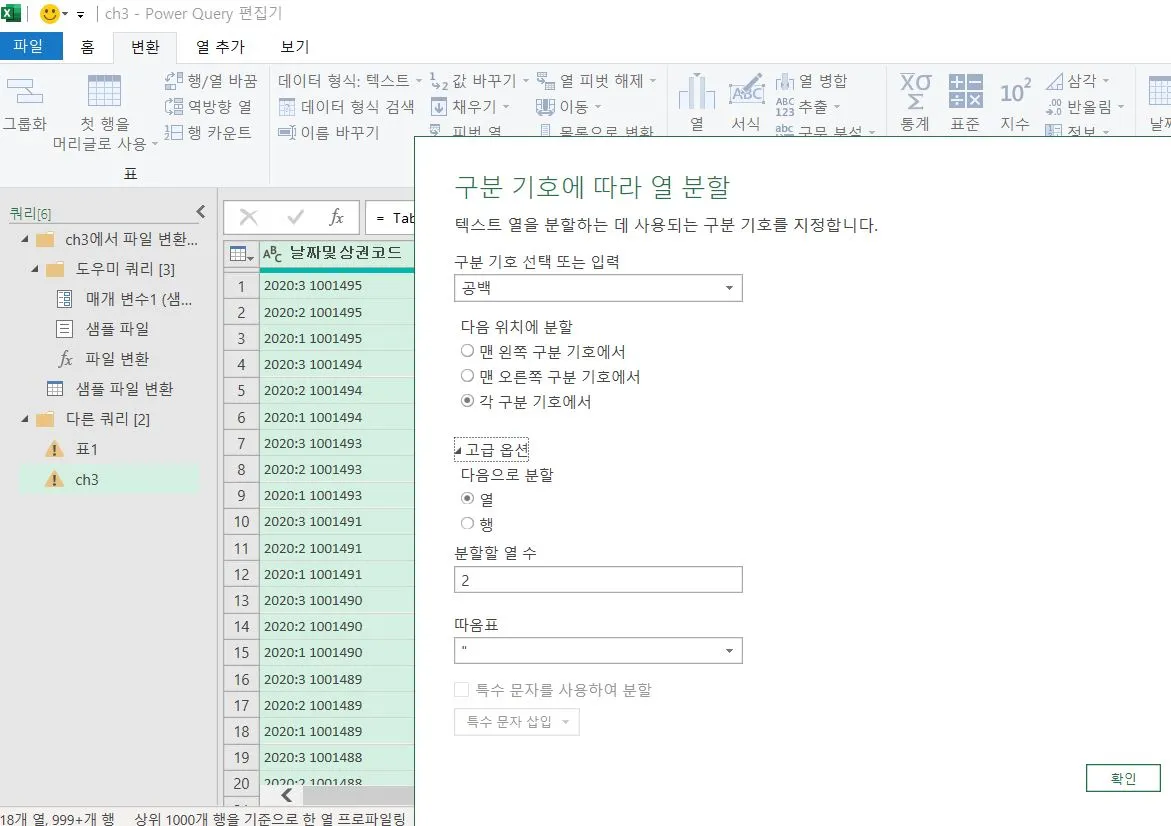1171x826 pixels.
Task: Click the formula bar cancel X icon
Action: pyautogui.click(x=249, y=217)
